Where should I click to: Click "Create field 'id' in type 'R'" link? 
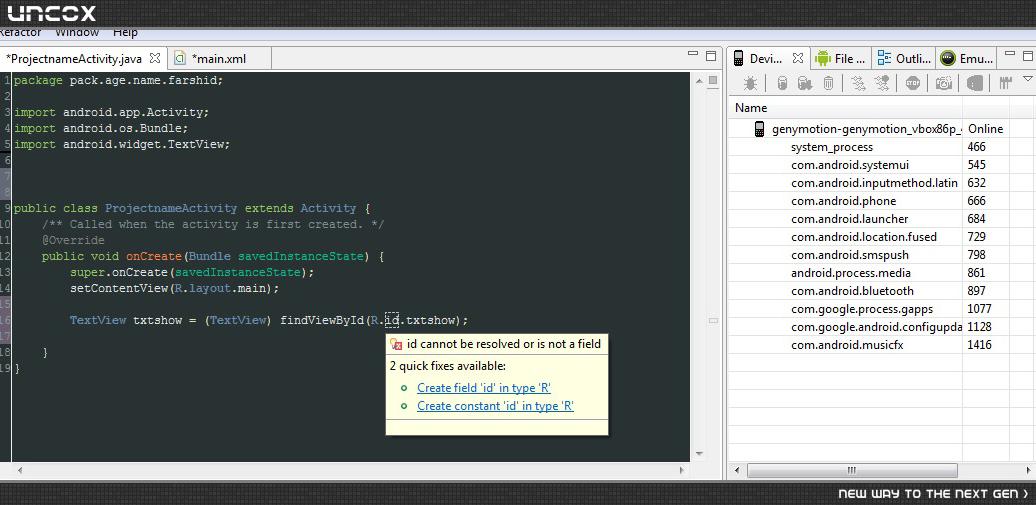click(x=484, y=388)
